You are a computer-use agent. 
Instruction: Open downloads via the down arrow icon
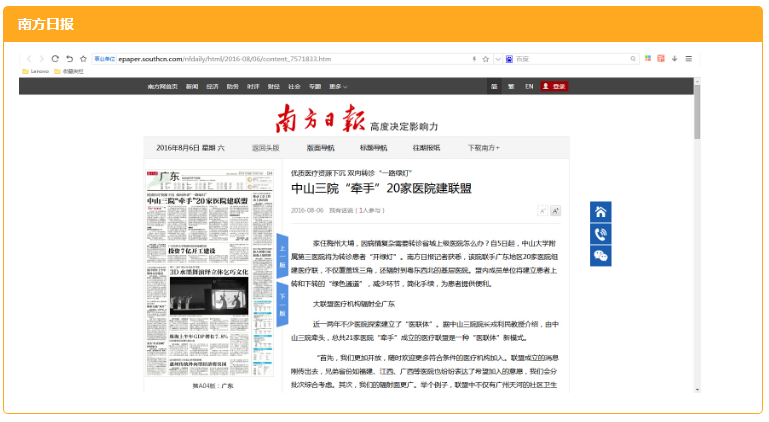point(675,58)
